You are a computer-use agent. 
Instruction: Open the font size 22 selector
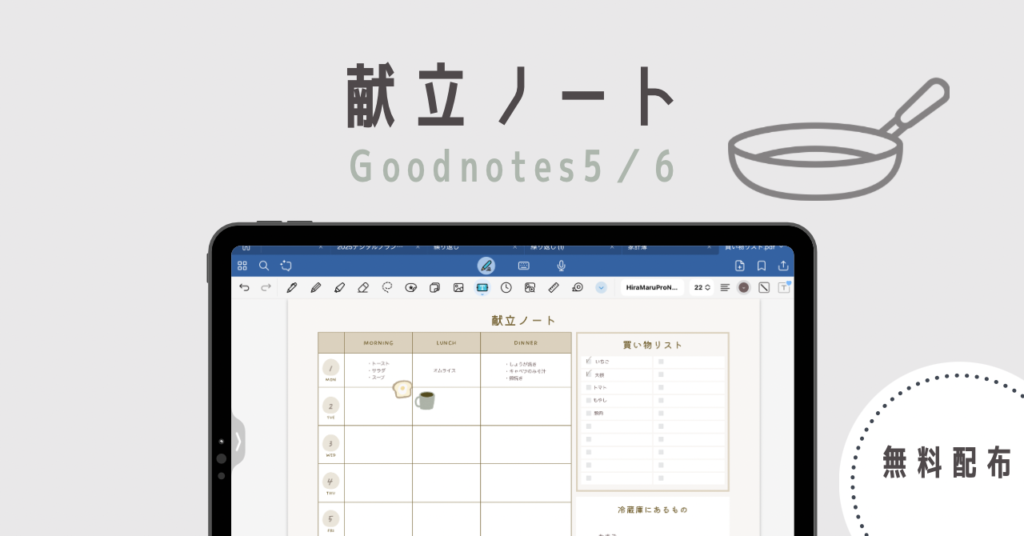[702, 287]
